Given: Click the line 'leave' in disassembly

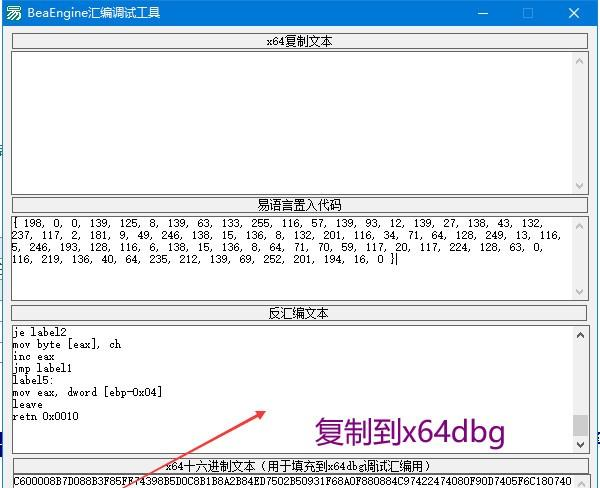Looking at the screenshot, I should click(27, 404).
